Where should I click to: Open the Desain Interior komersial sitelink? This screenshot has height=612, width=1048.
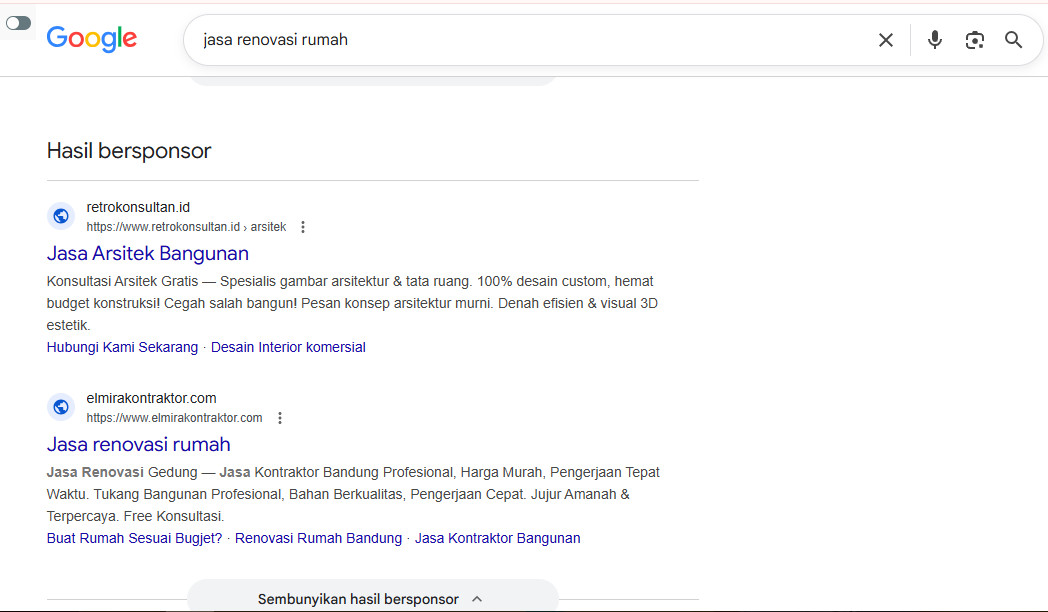pos(288,347)
